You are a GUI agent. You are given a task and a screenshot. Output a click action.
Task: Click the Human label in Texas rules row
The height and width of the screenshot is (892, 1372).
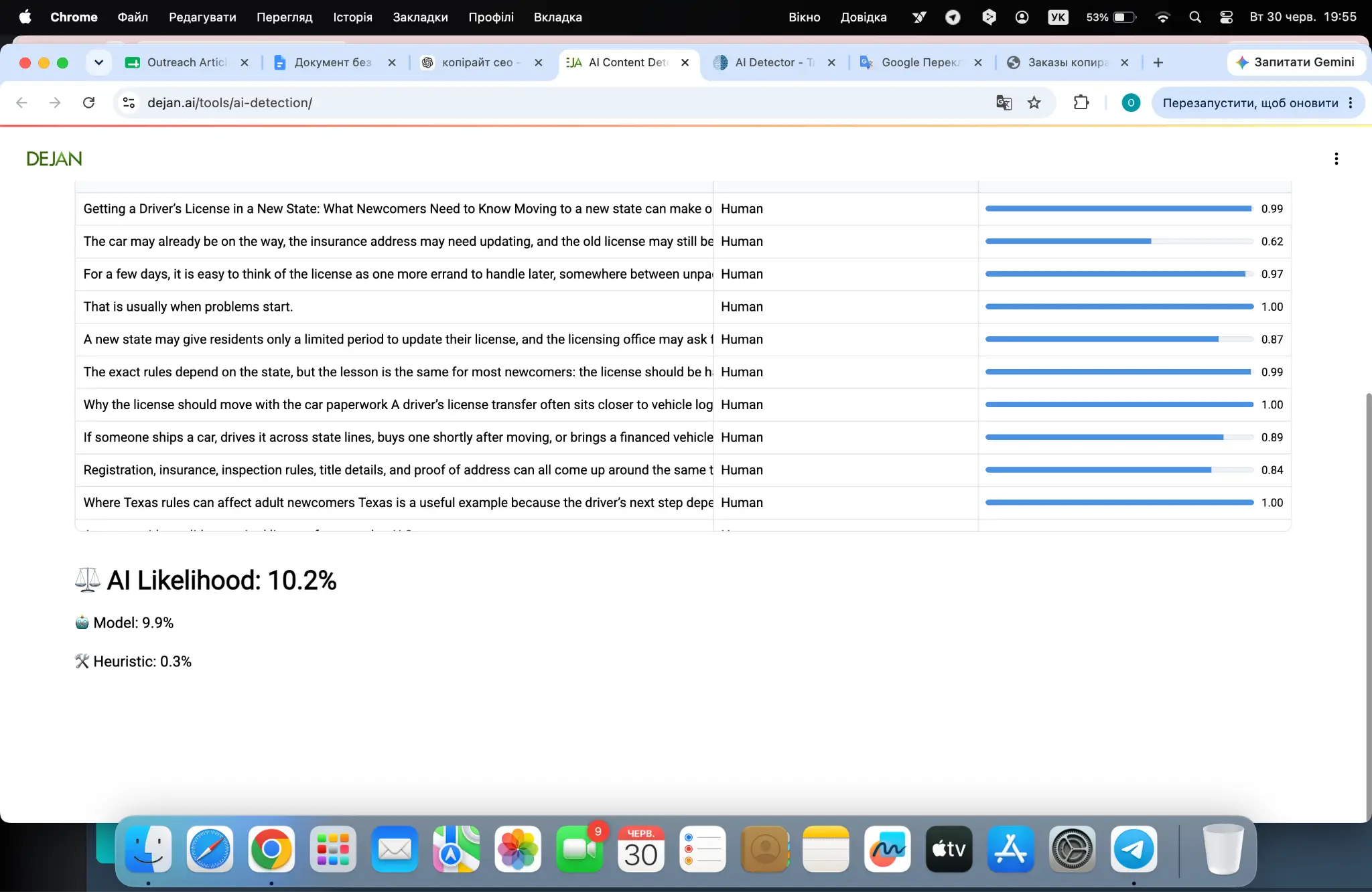tap(742, 503)
